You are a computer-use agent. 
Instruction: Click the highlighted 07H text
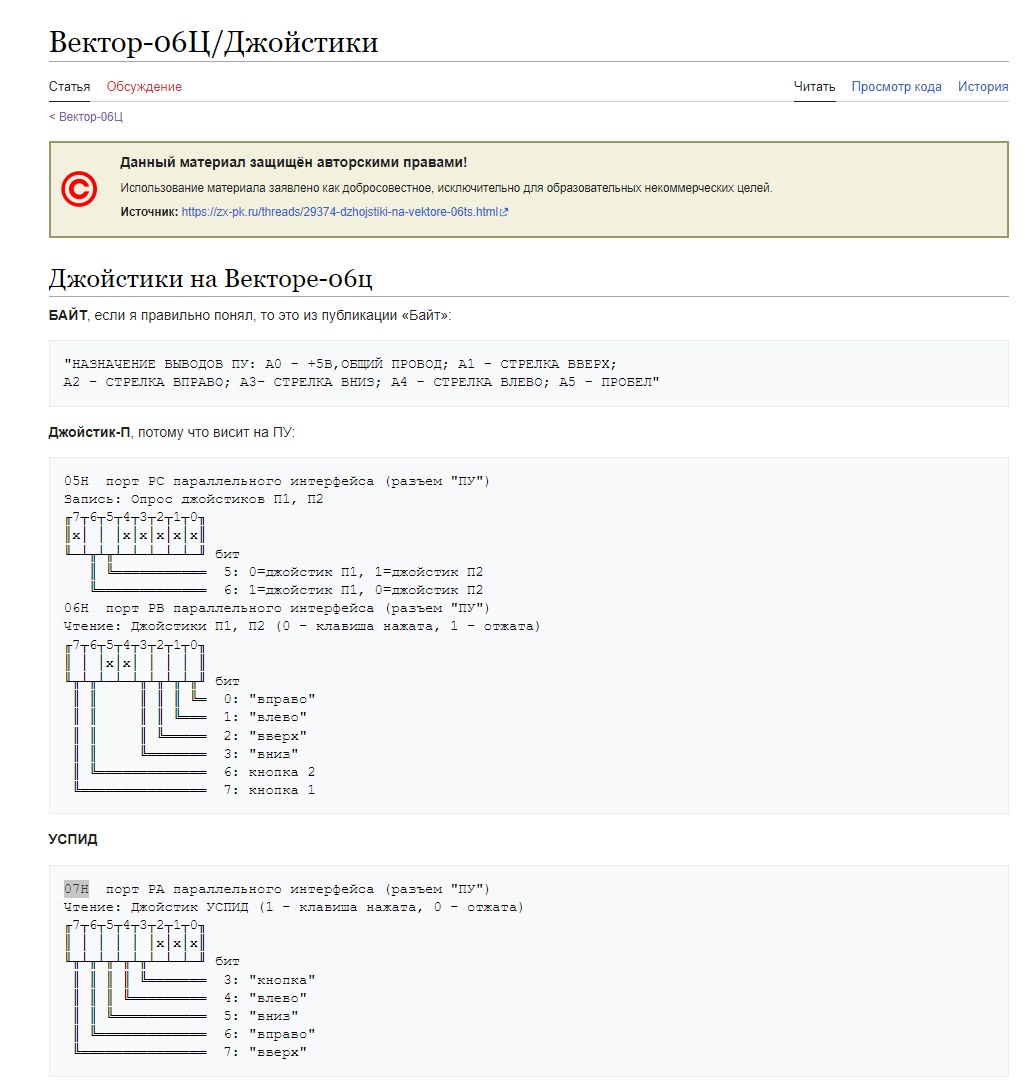click(76, 889)
